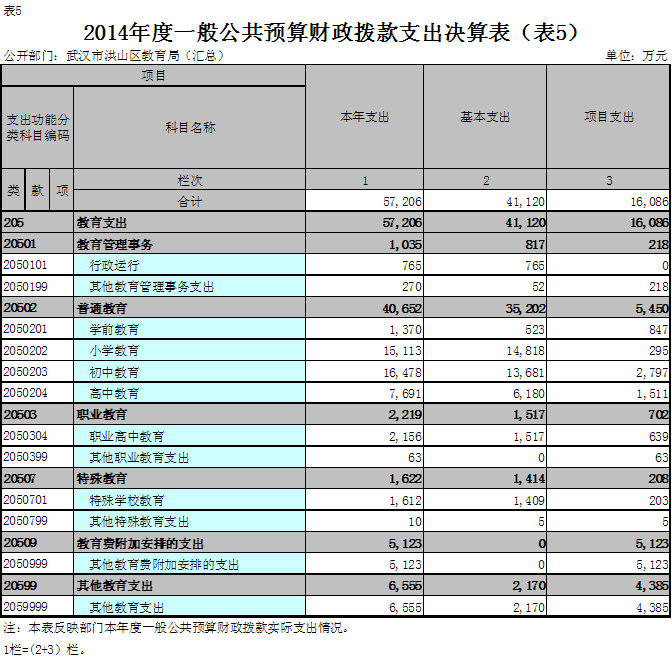Click the "表5" label in top-left corner
Image resolution: width=672 pixels, height=661 pixels.
tap(13, 9)
